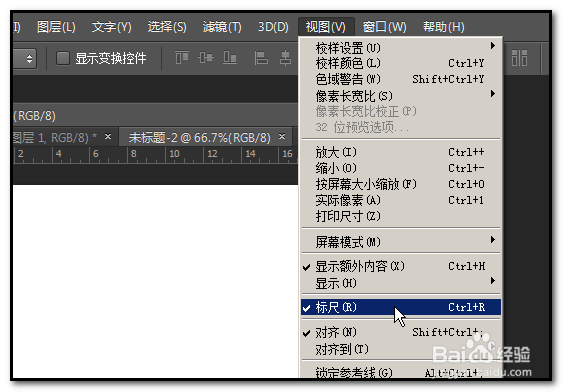Expand 对齐到(T) submenu
The width and height of the screenshot is (563, 392).
pyautogui.click(x=401, y=349)
